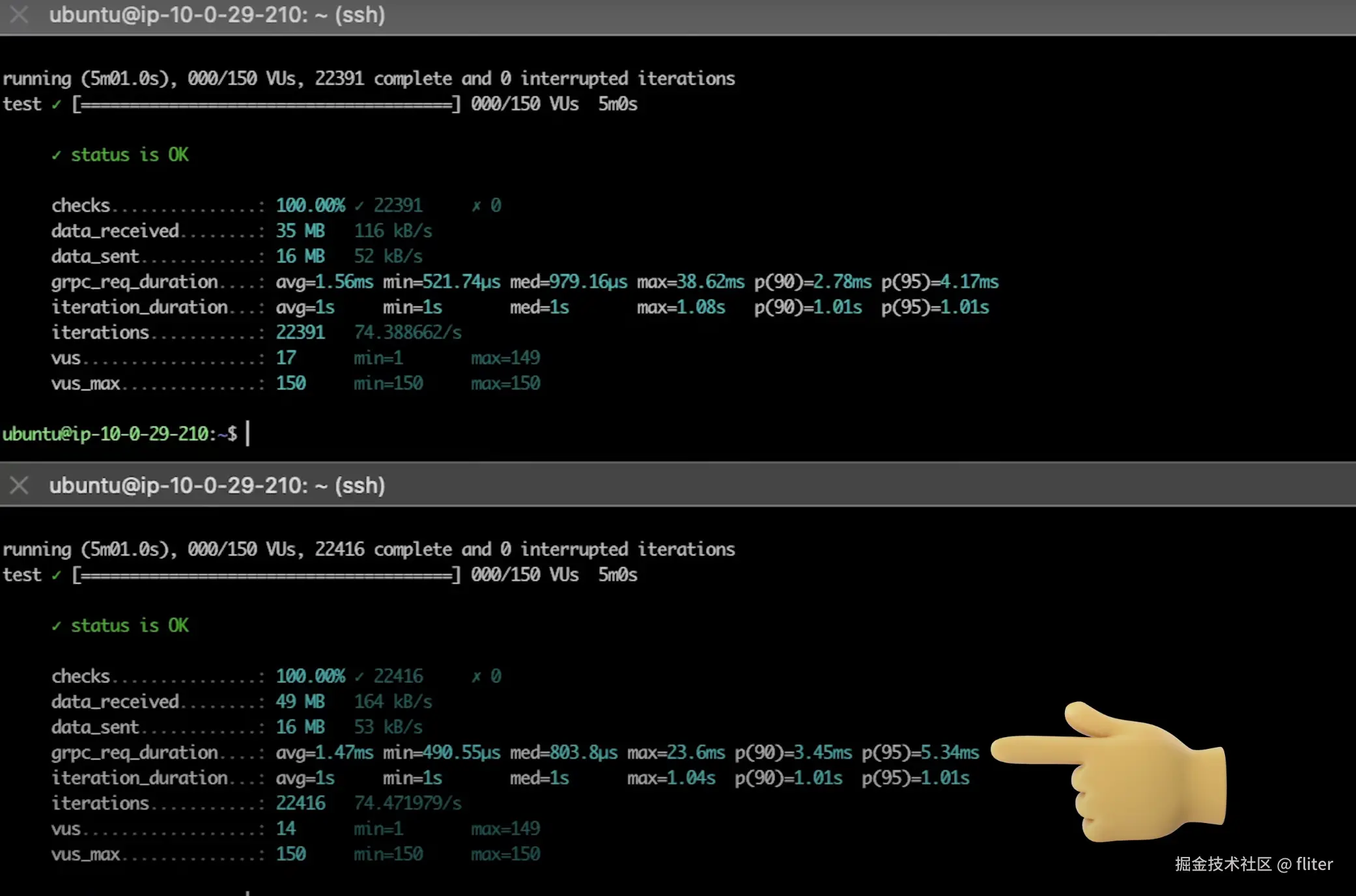Close the top ssh terminal pane

click(x=20, y=14)
